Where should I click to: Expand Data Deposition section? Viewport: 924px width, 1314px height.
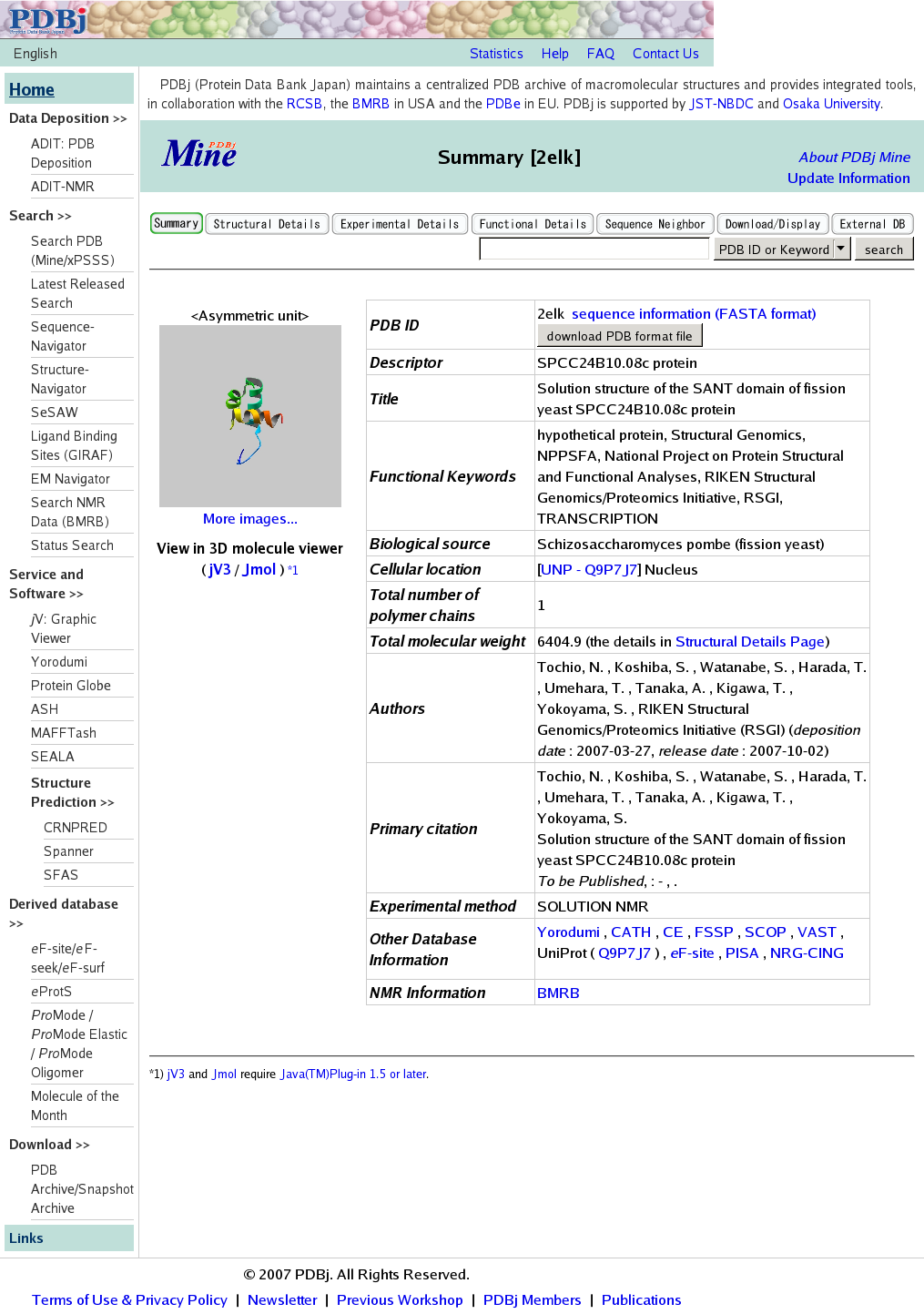coord(68,118)
